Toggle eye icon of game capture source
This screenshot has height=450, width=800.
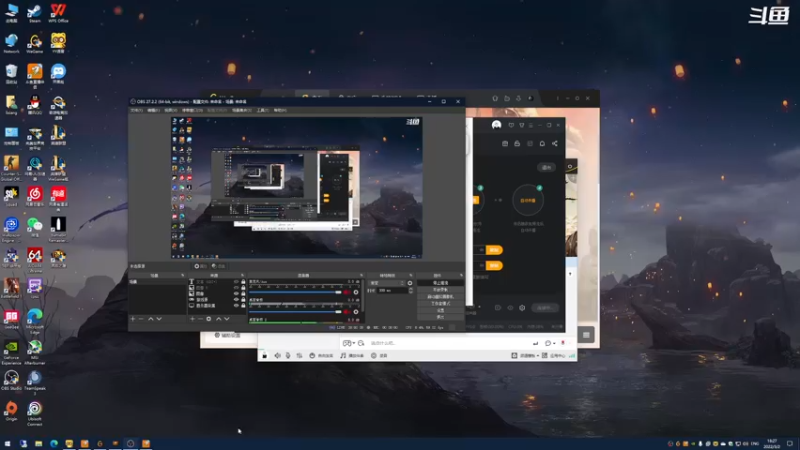(x=236, y=299)
